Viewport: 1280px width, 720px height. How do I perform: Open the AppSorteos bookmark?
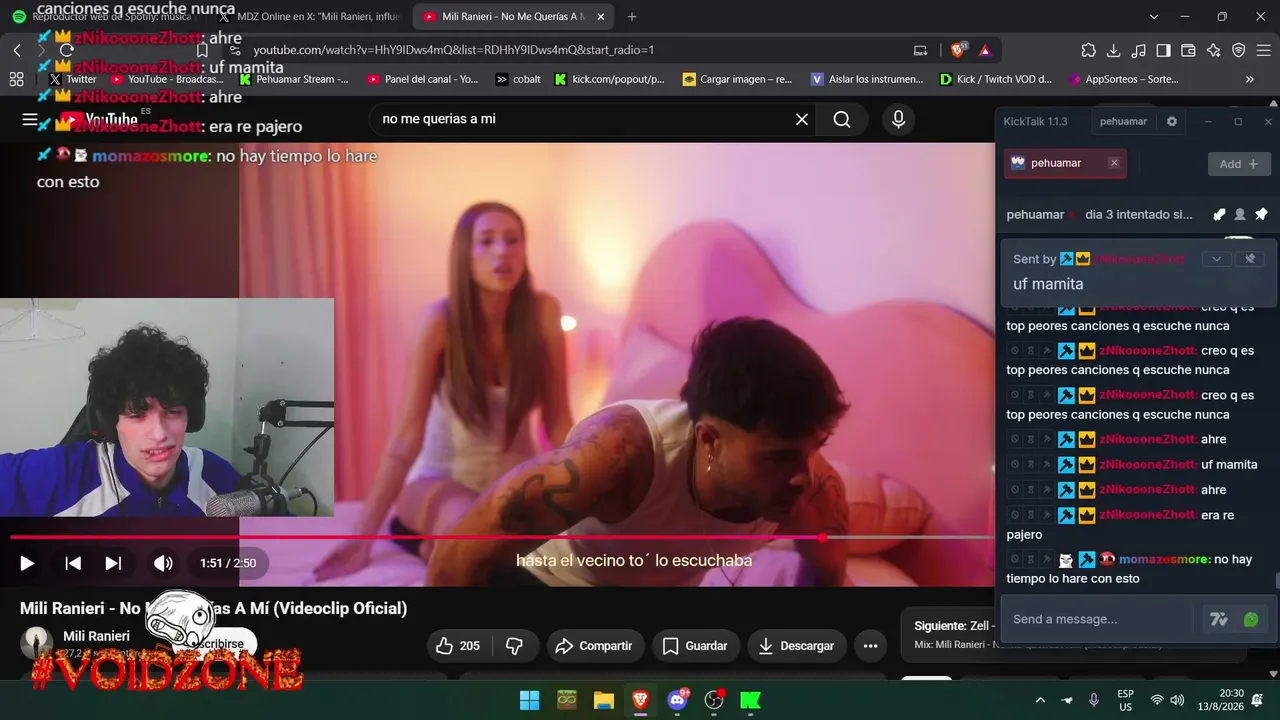1124,79
